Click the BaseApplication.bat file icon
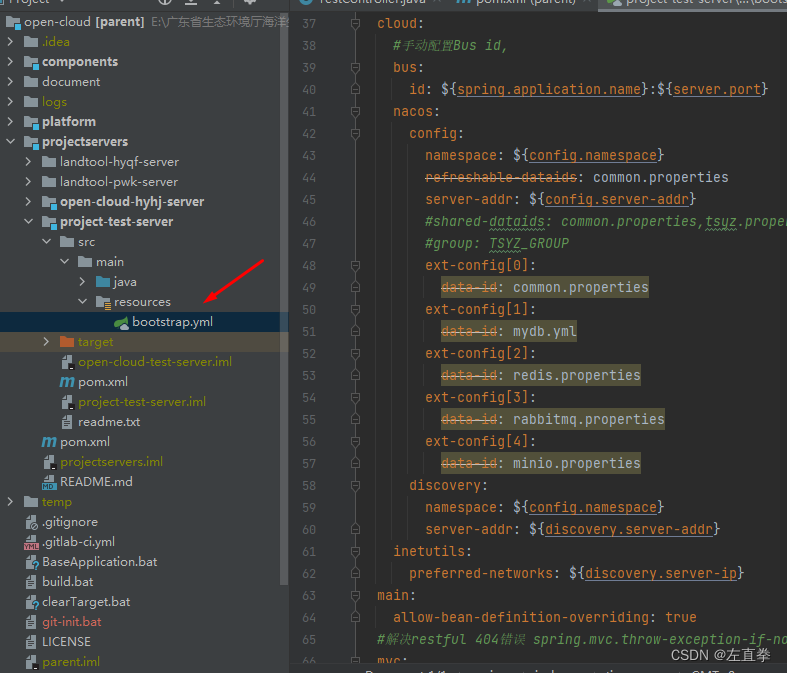787x673 pixels. (x=32, y=563)
